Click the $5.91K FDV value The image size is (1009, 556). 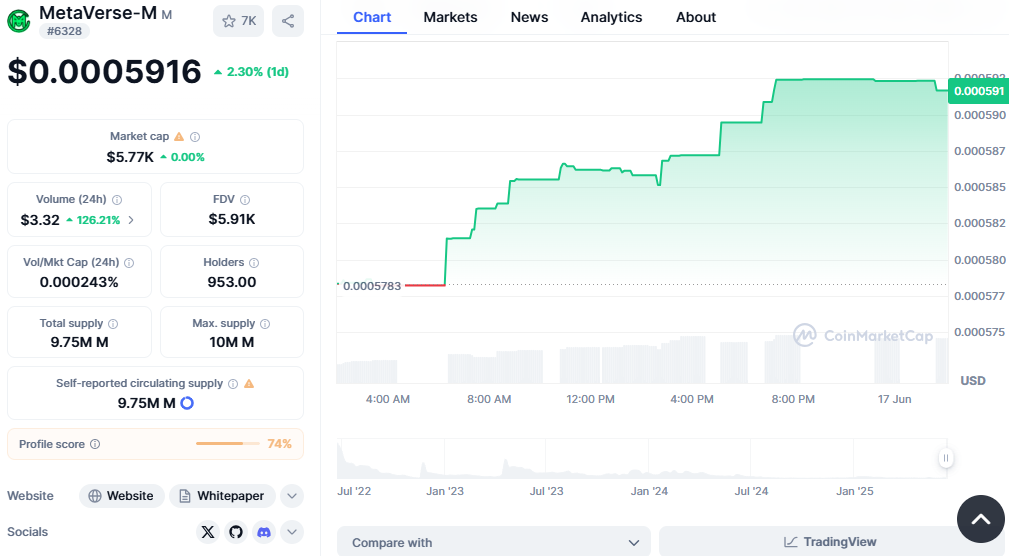[x=232, y=219]
